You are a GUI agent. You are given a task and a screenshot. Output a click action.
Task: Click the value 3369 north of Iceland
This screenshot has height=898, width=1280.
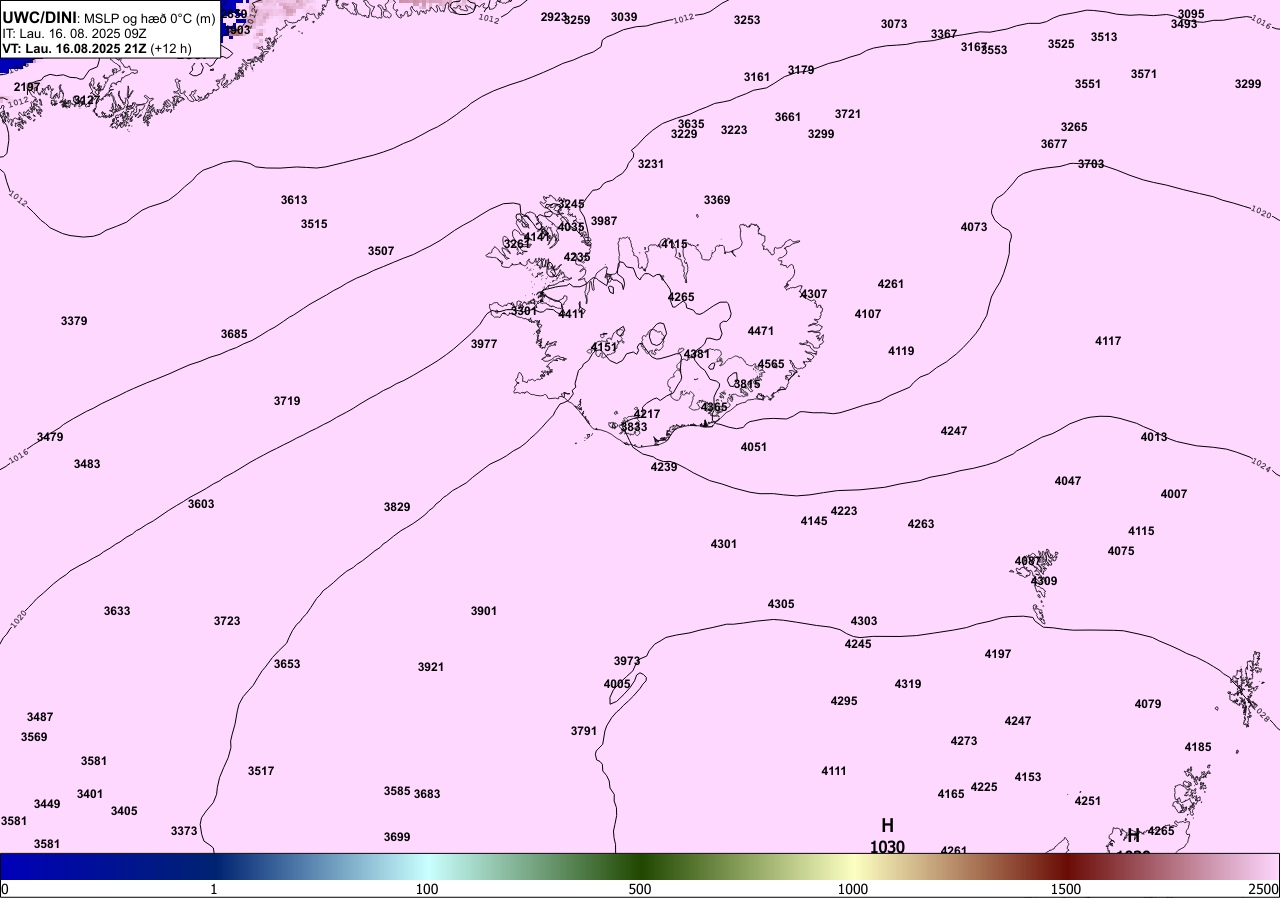click(x=717, y=201)
